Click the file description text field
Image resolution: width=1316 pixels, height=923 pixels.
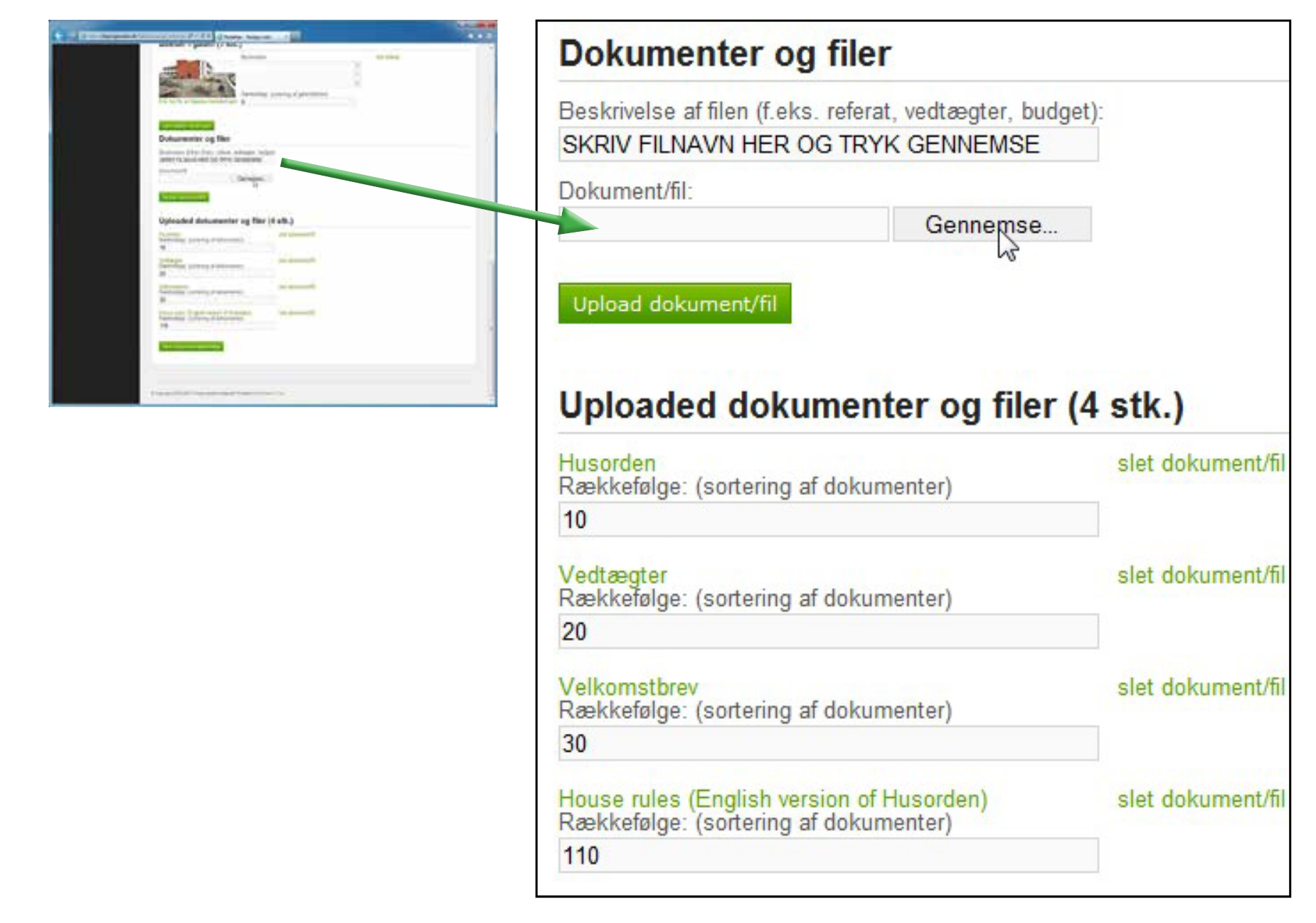(827, 144)
